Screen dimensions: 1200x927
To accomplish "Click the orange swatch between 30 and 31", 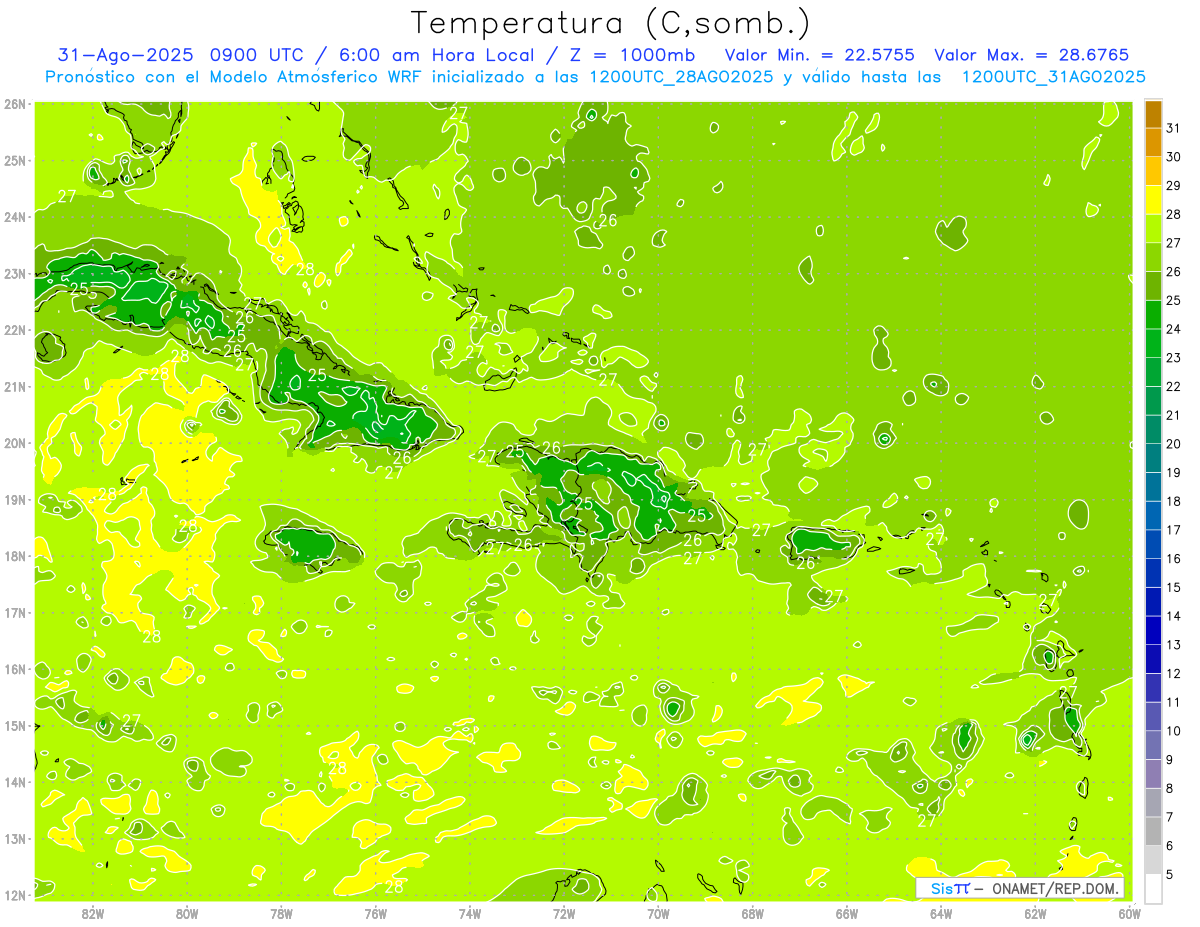I will click(1153, 142).
